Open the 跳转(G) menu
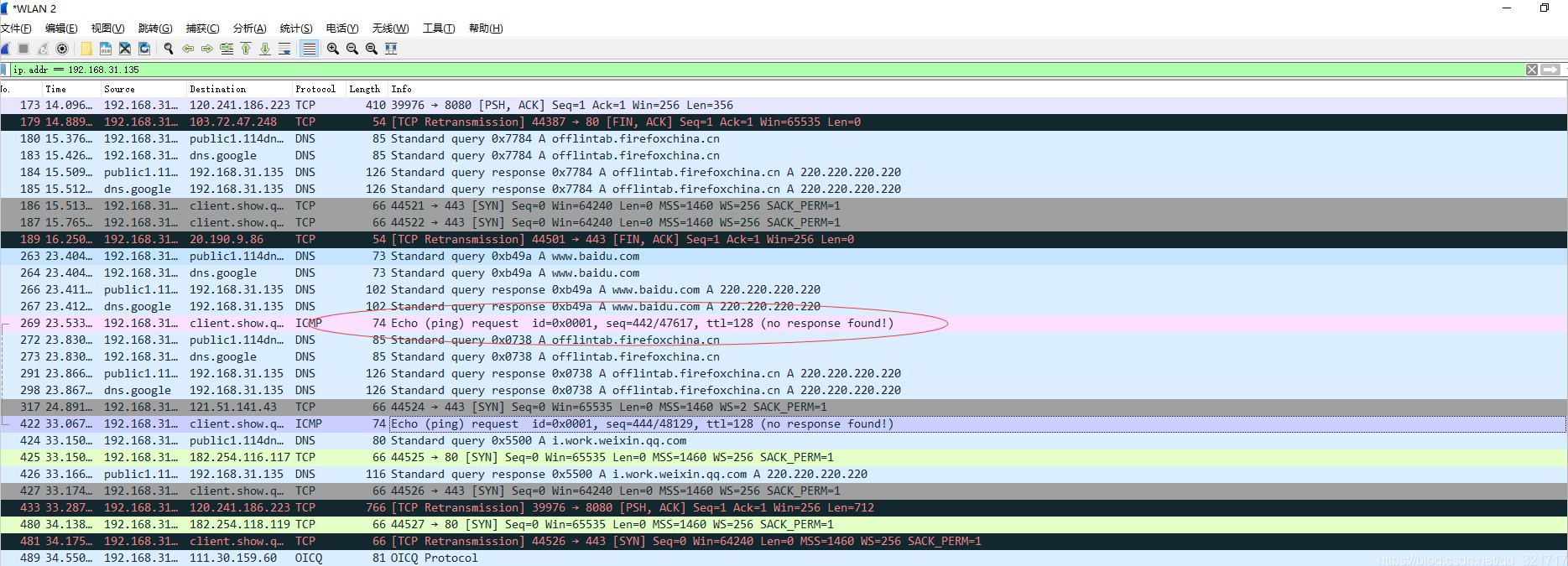 coord(155,29)
